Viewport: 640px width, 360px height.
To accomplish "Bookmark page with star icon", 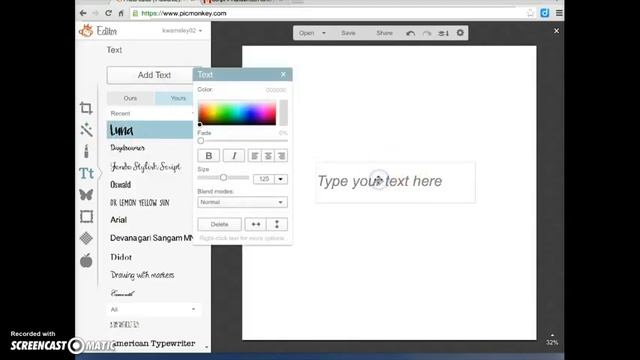I will 530,13.
